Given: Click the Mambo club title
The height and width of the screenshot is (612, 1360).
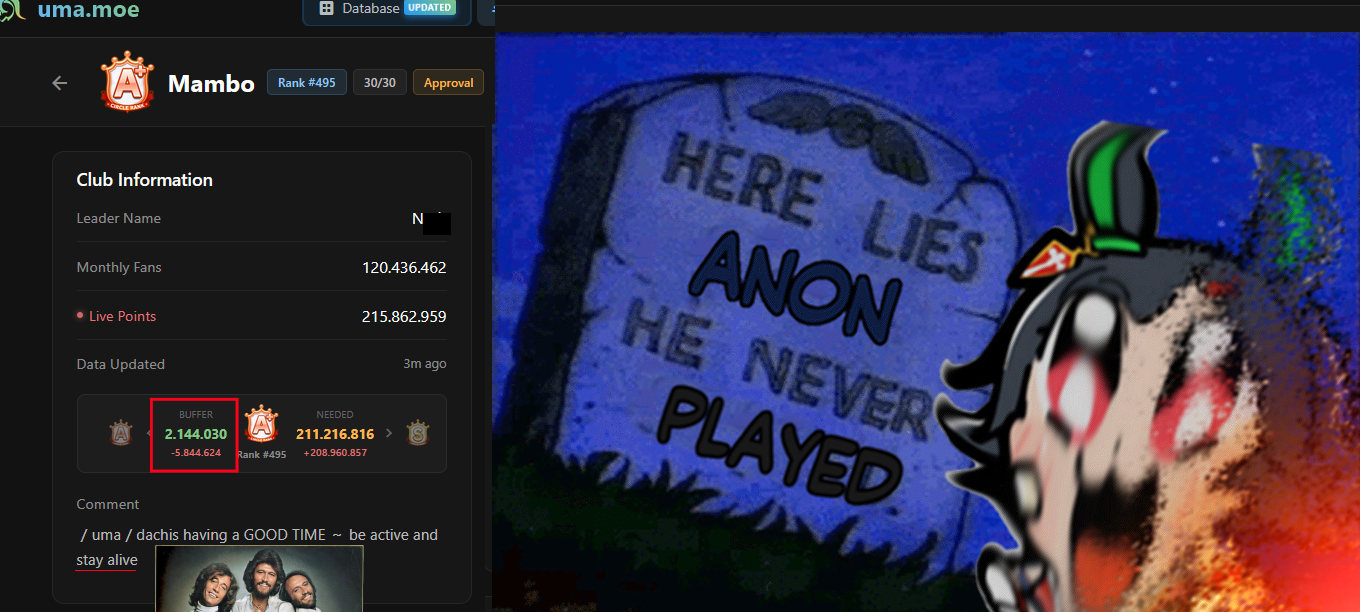Looking at the screenshot, I should 211,83.
